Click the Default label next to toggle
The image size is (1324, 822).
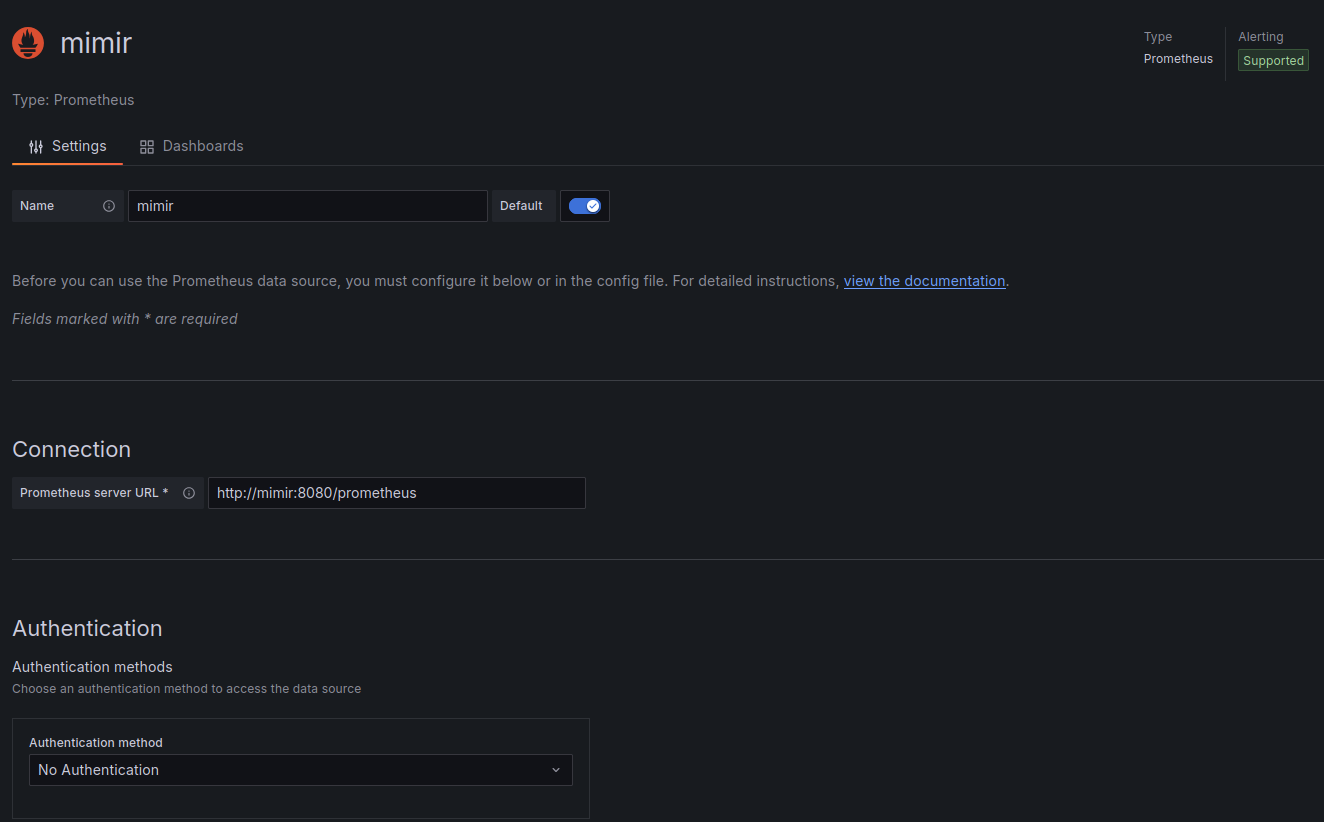coord(521,206)
